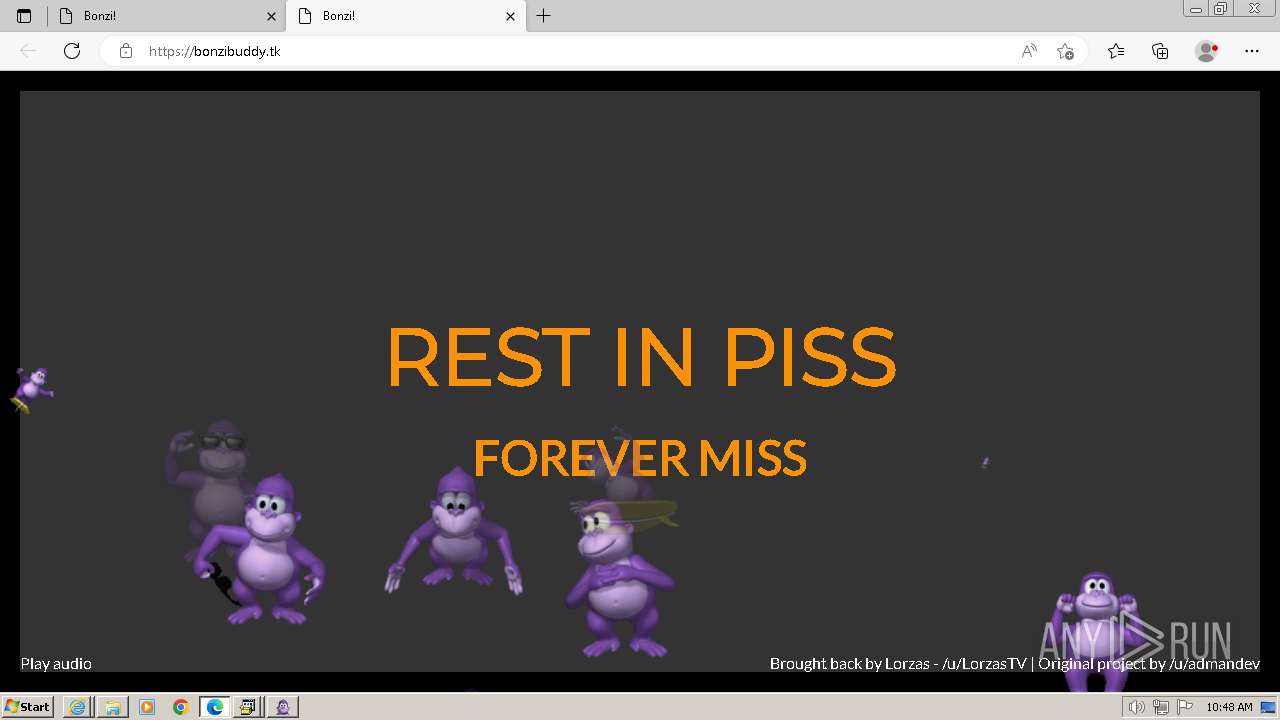
Task: View site information lock icon
Action: tap(126, 51)
